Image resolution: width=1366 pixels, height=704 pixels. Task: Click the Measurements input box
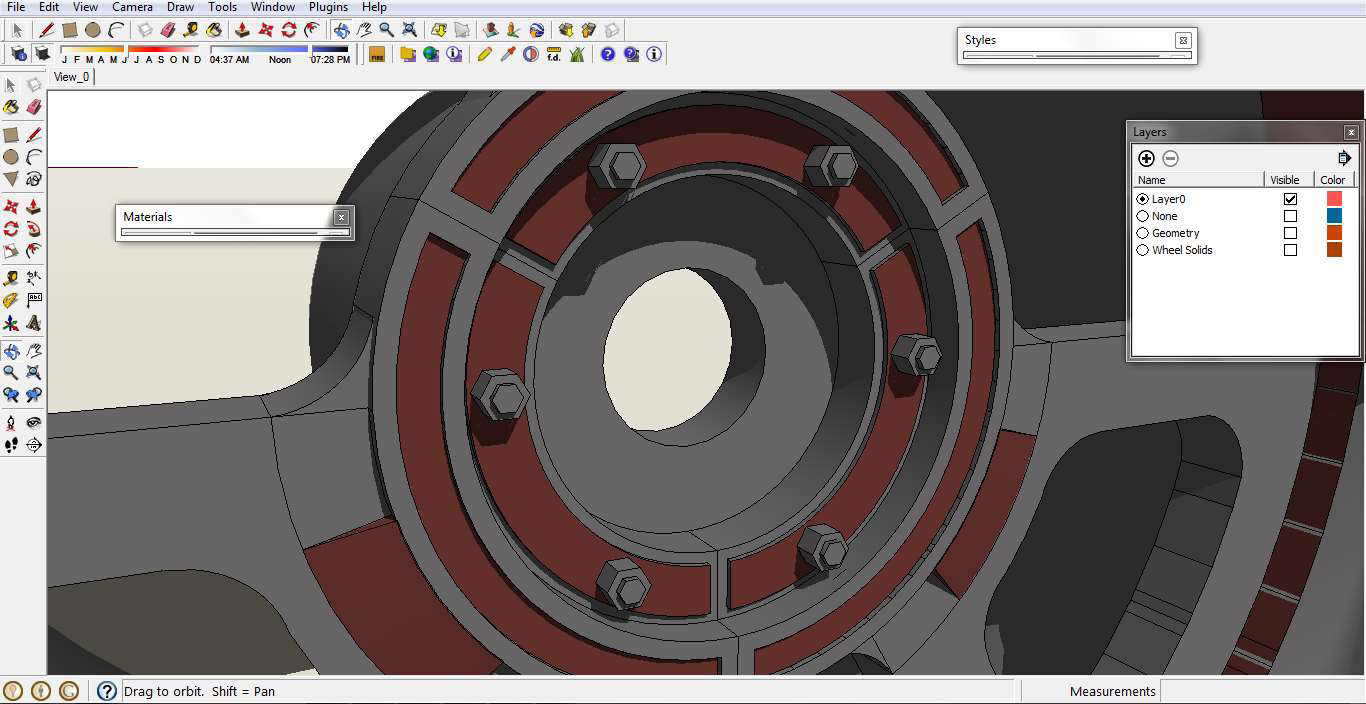(1262, 691)
